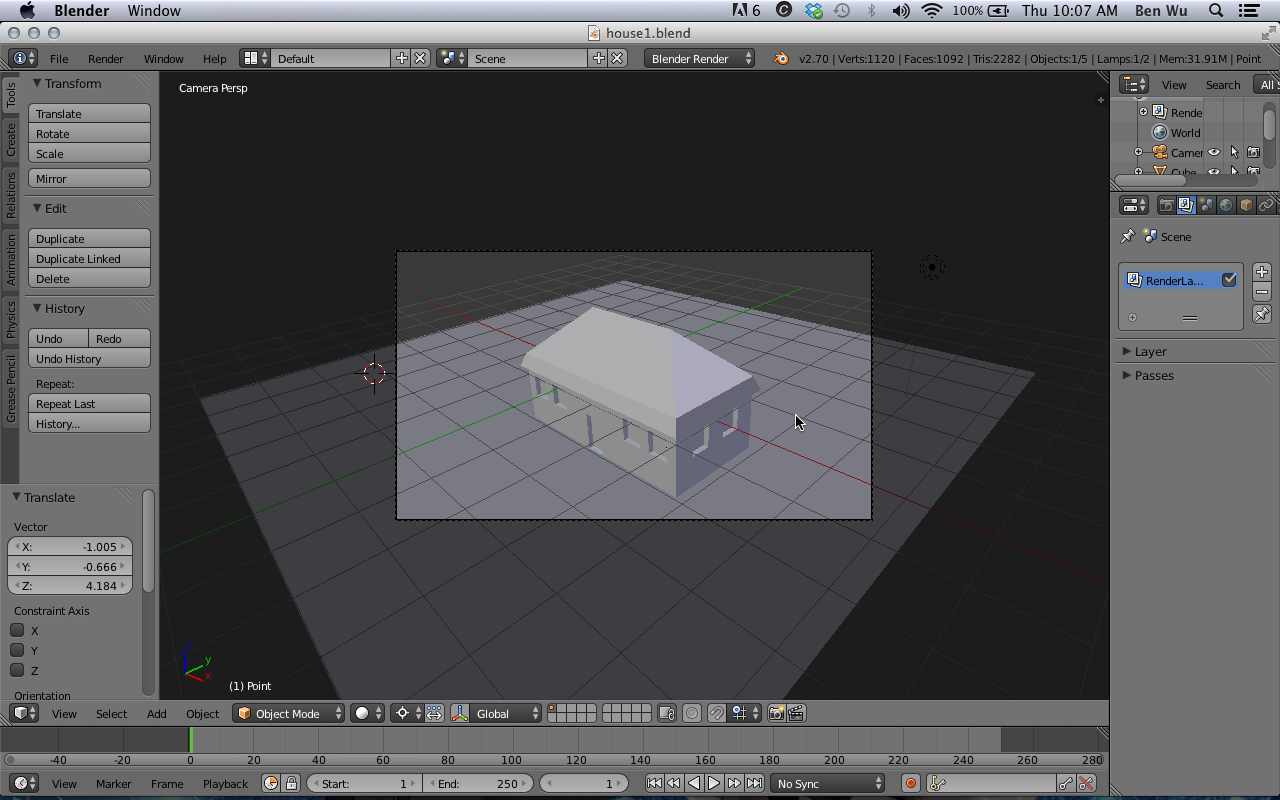Click the Duplicate Linked button
This screenshot has height=800, width=1280.
coord(89,258)
